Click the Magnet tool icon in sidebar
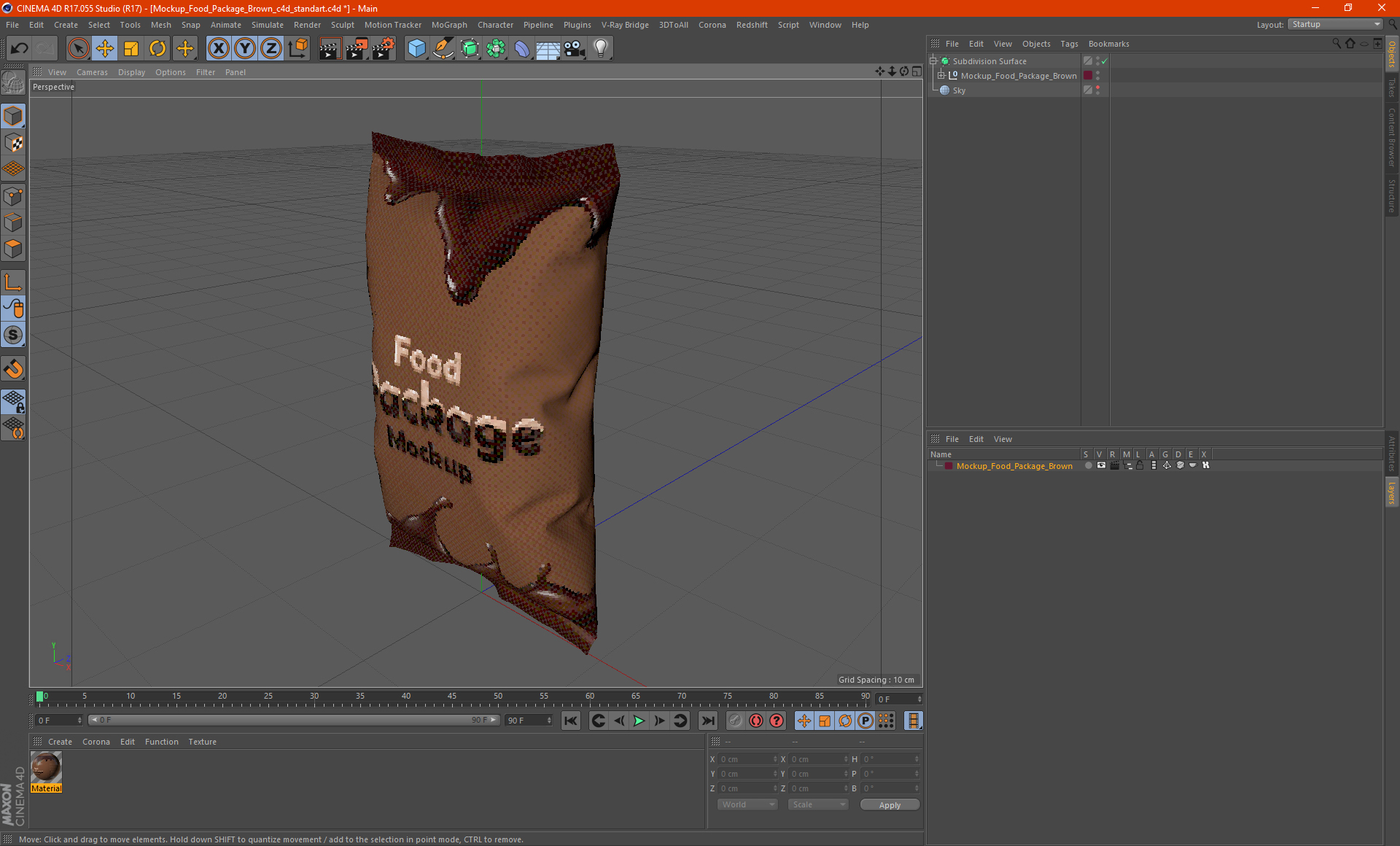This screenshot has height=846, width=1400. click(14, 369)
